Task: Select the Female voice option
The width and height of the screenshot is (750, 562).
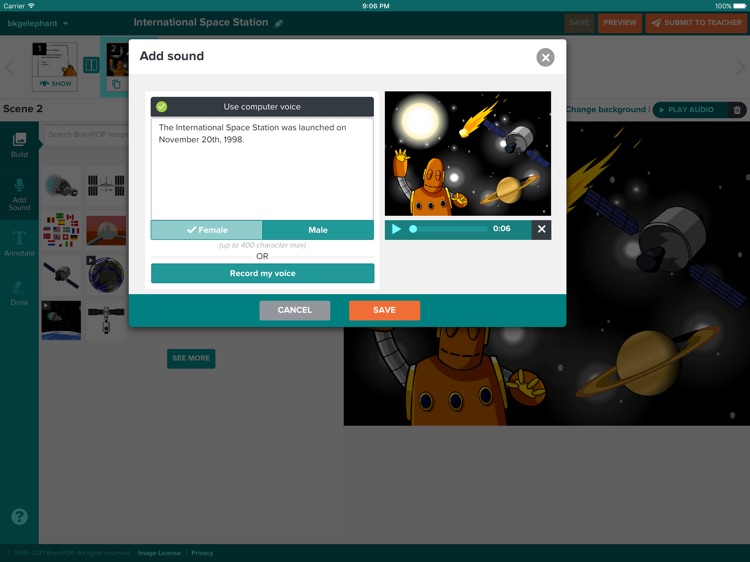Action: (x=207, y=230)
